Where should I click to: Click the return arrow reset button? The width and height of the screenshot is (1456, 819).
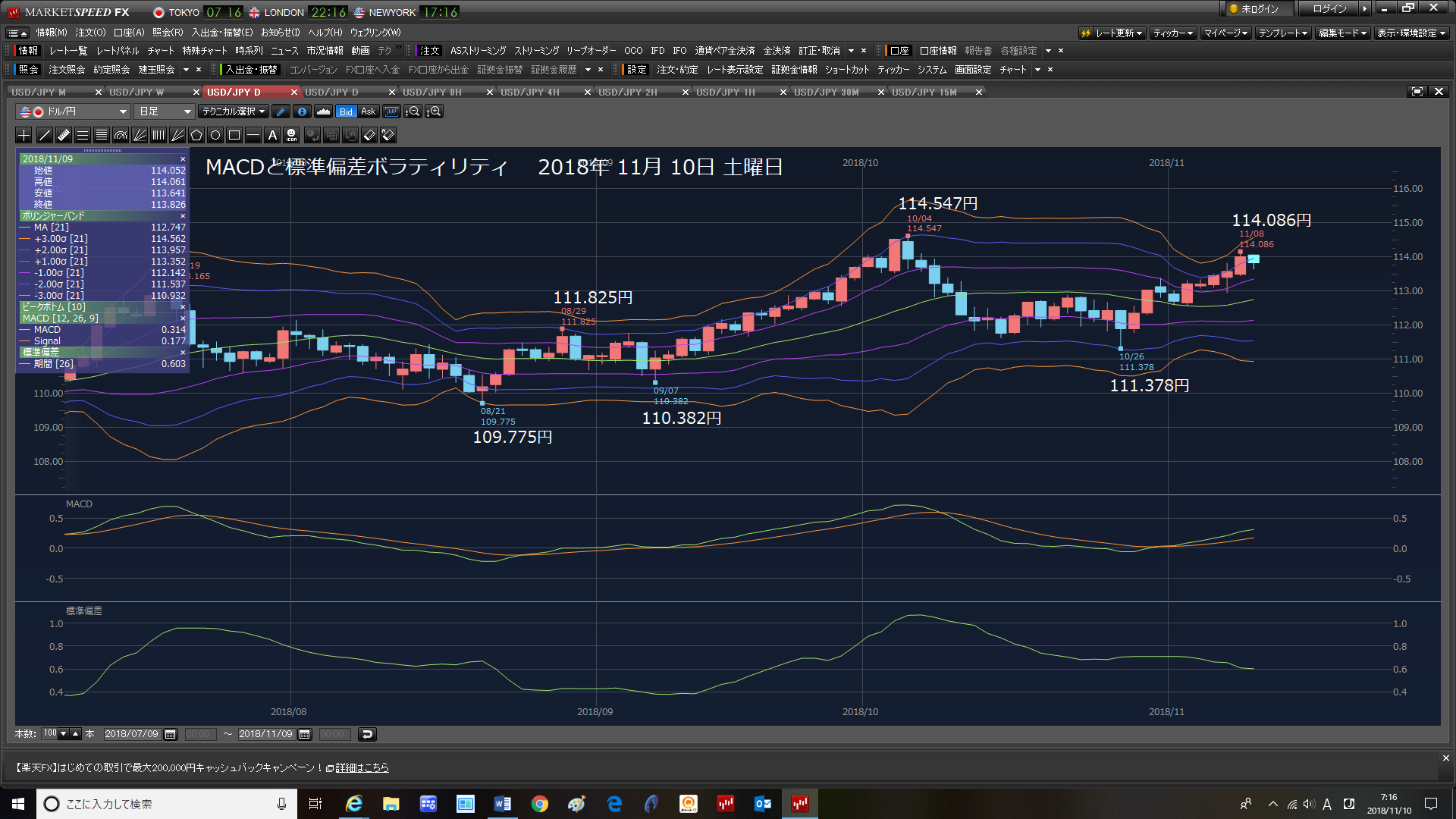tap(367, 734)
